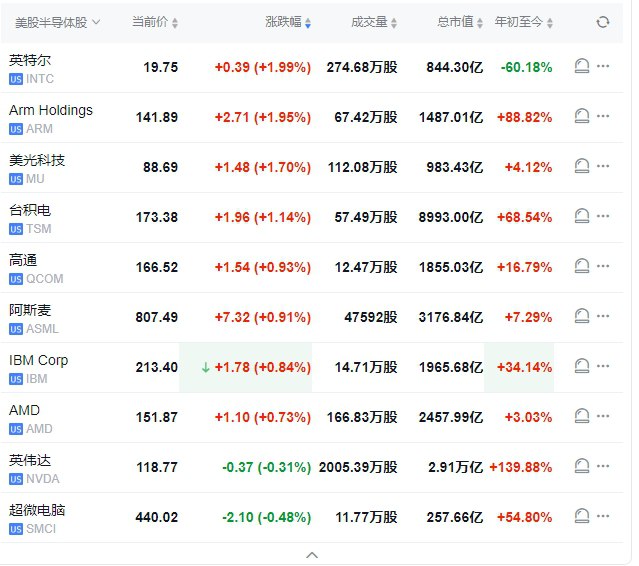The width and height of the screenshot is (639, 566).
Task: Click 高通 market cap 1855.03亿
Action: click(x=451, y=267)
